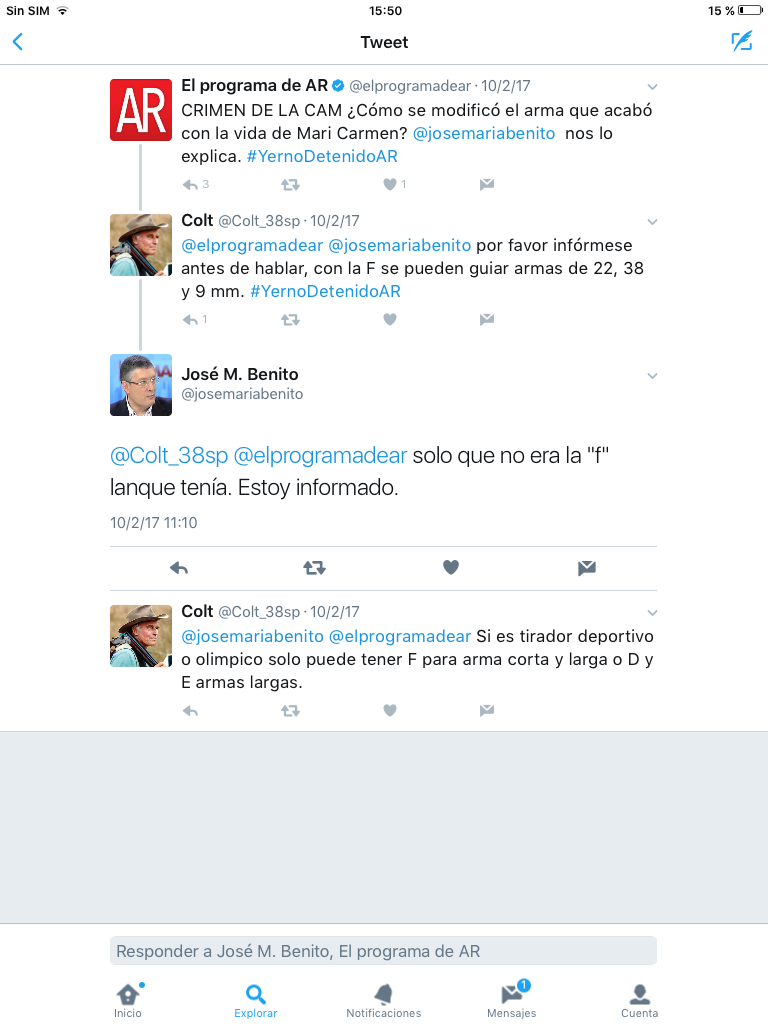The width and height of the screenshot is (768, 1024).
Task: Expand options chevron on El programa de AR tweet
Action: tap(652, 87)
